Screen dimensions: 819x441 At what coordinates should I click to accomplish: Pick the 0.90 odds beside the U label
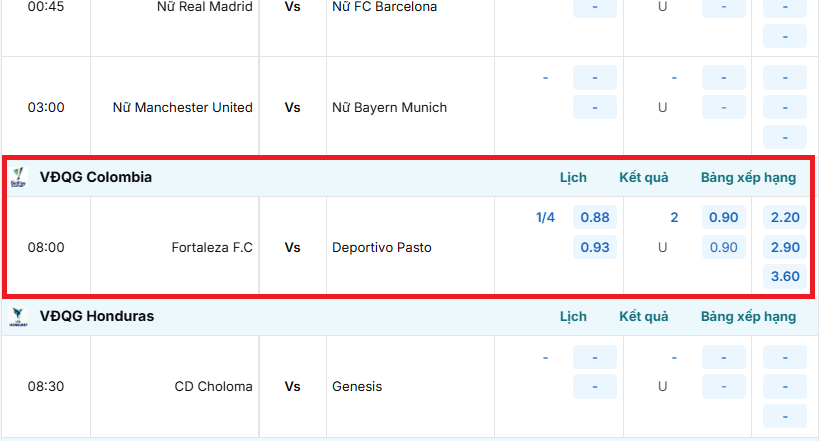723,247
